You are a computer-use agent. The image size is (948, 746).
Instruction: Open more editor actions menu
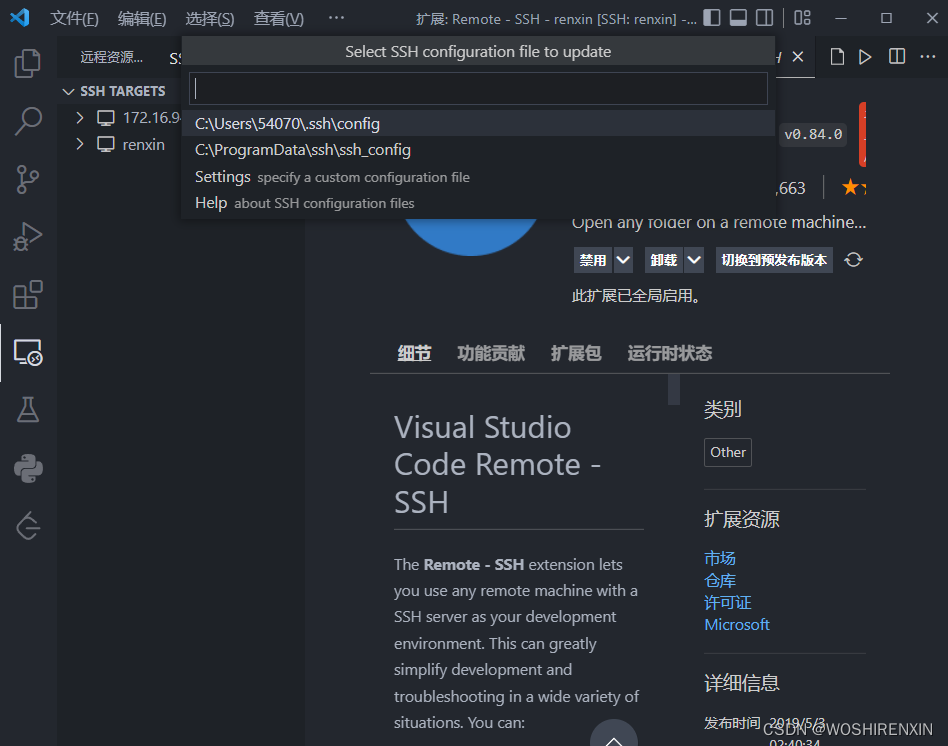click(x=928, y=57)
